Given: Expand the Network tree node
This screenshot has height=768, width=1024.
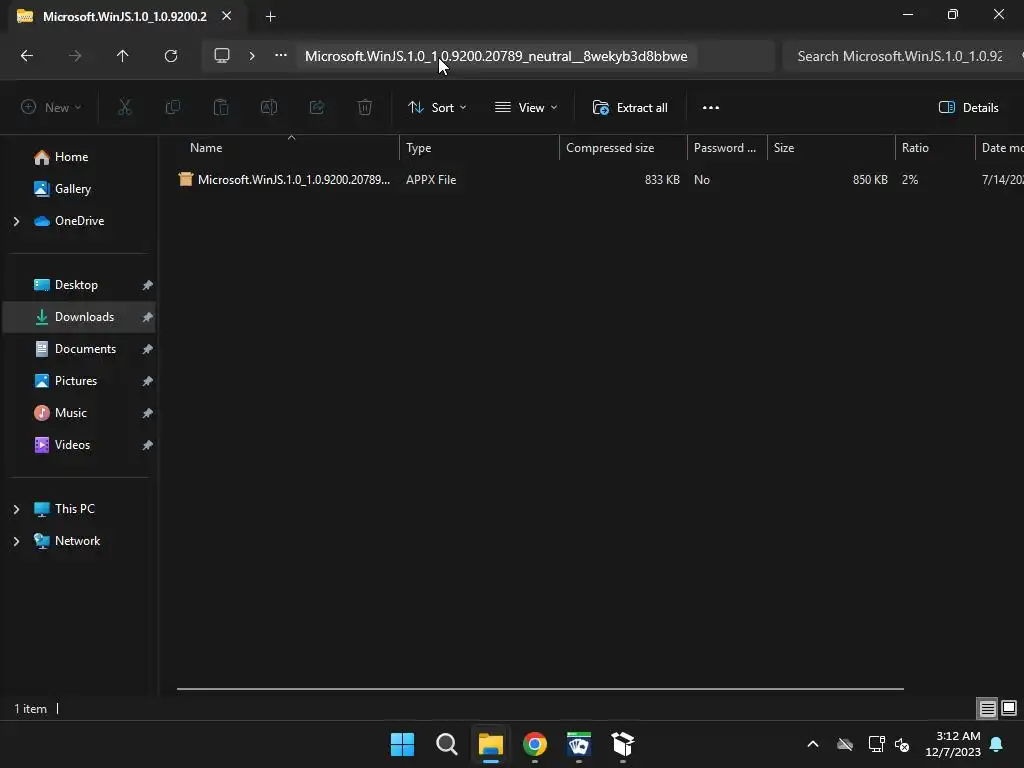Looking at the screenshot, I should 16,541.
